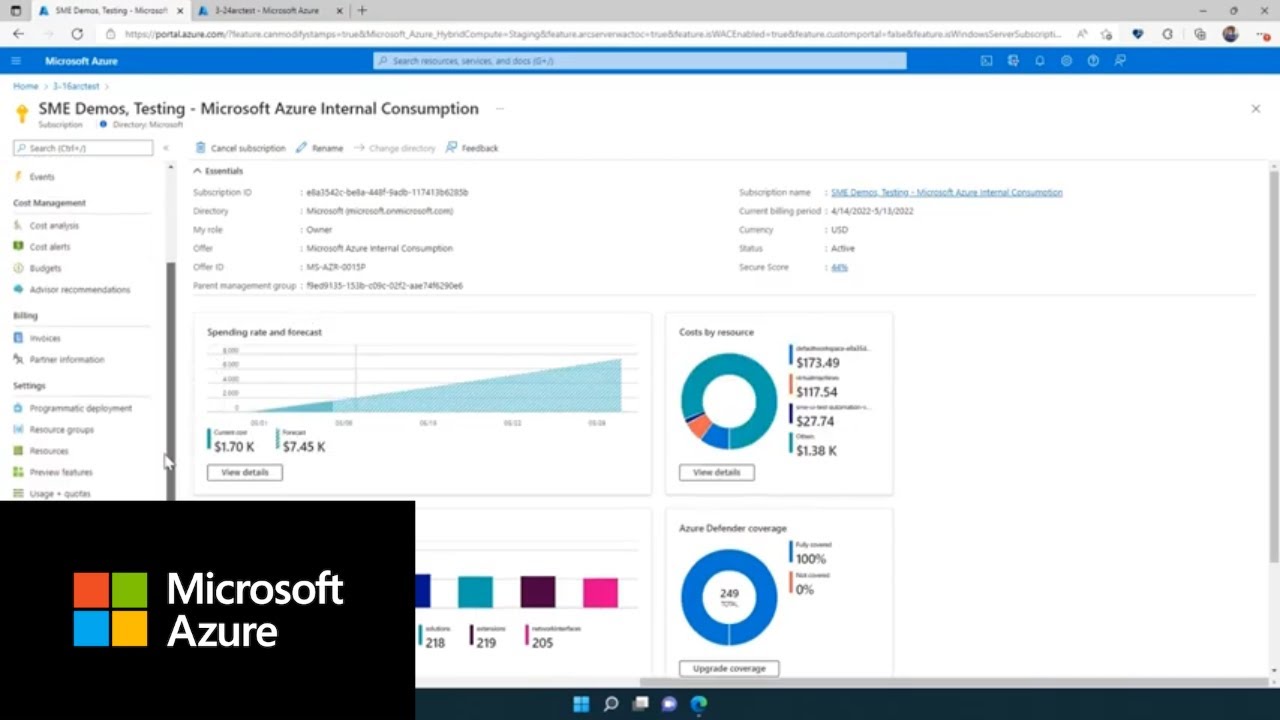Image resolution: width=1280 pixels, height=720 pixels.
Task: Open Cost analysis in side menu
Action: [x=54, y=226]
